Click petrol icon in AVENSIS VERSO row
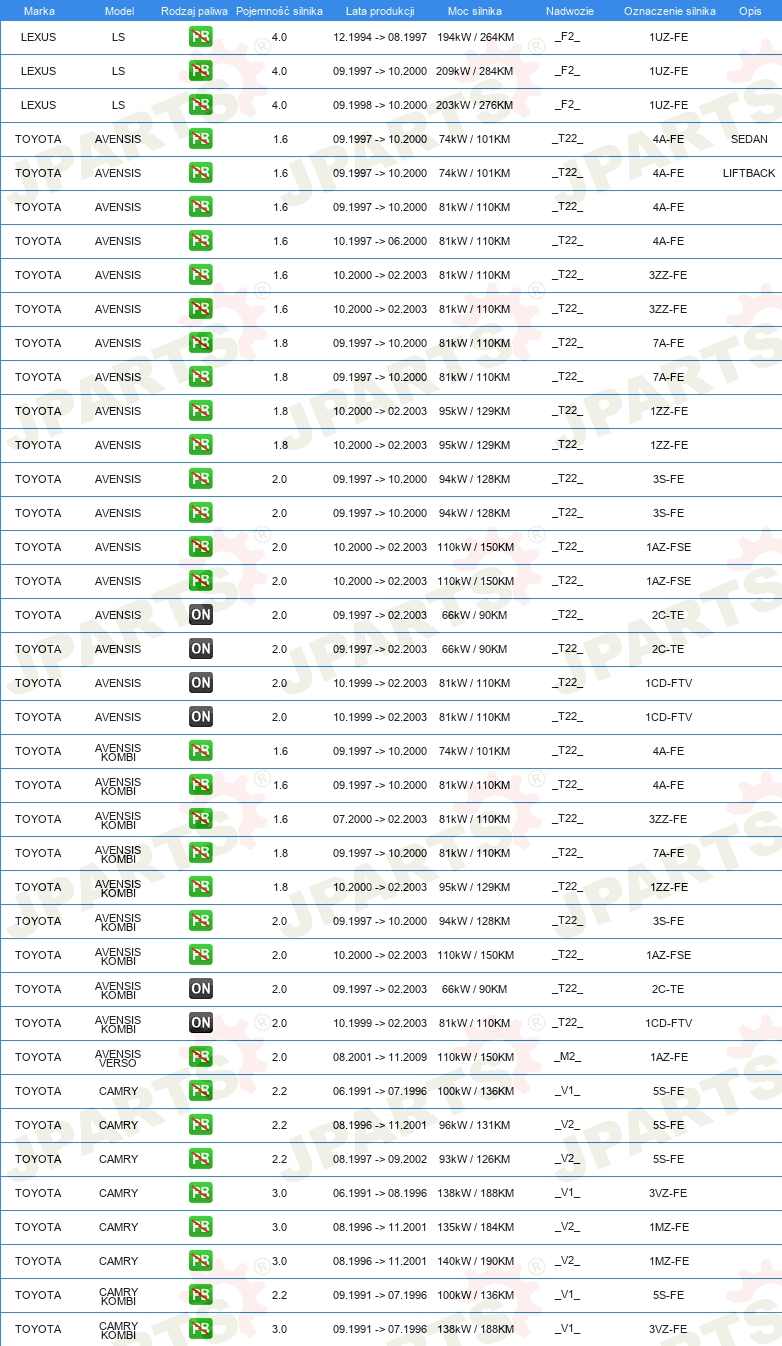Screen dimensions: 782x1346 point(200,1057)
